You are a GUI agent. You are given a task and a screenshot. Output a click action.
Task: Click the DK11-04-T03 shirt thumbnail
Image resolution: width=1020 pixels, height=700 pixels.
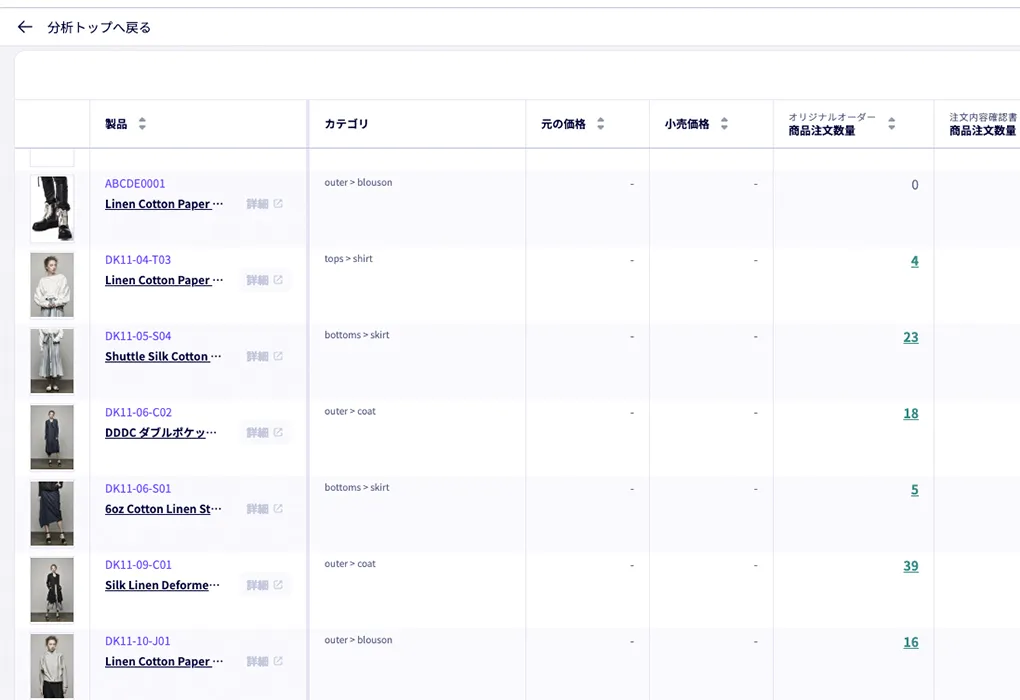[x=52, y=285]
